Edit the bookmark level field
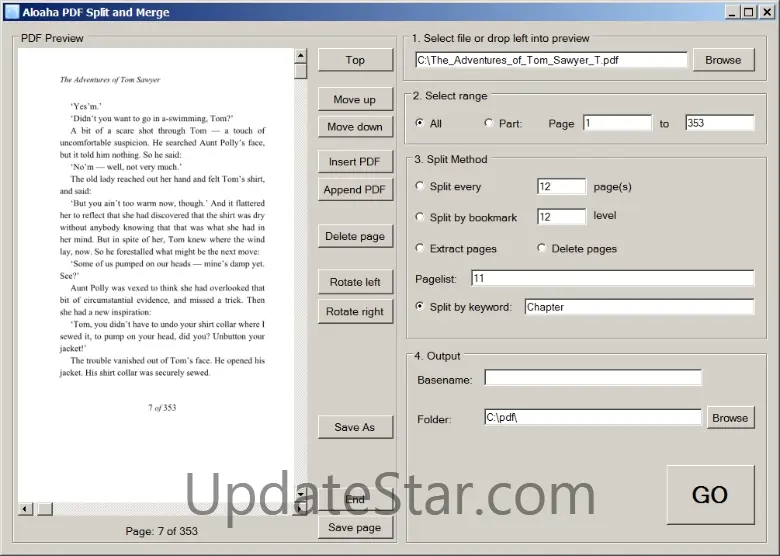Image resolution: width=780 pixels, height=556 pixels. pyautogui.click(x=562, y=217)
